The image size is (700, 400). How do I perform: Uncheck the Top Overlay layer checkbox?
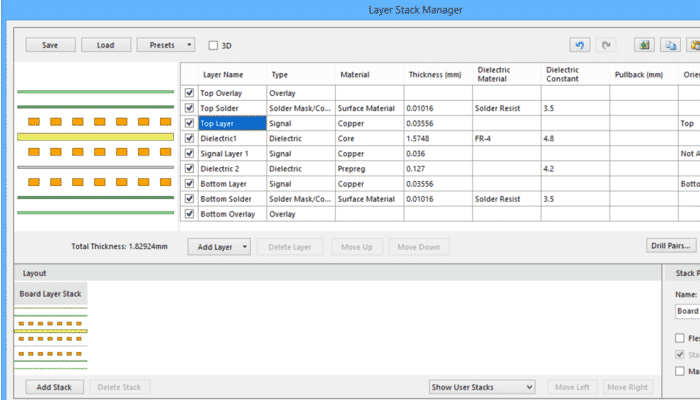point(189,92)
